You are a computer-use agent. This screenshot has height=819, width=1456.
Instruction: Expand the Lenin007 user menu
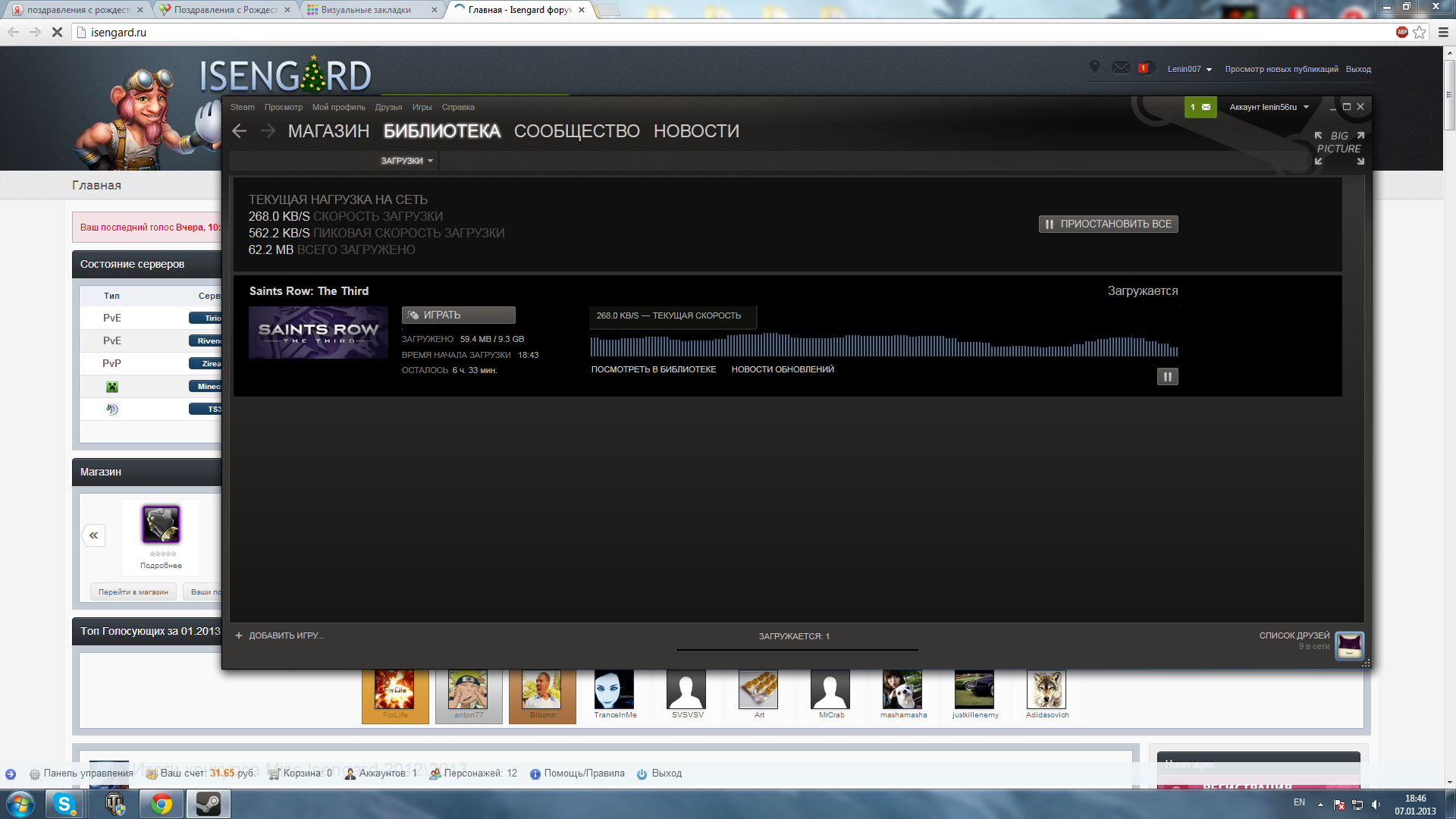[x=1189, y=69]
